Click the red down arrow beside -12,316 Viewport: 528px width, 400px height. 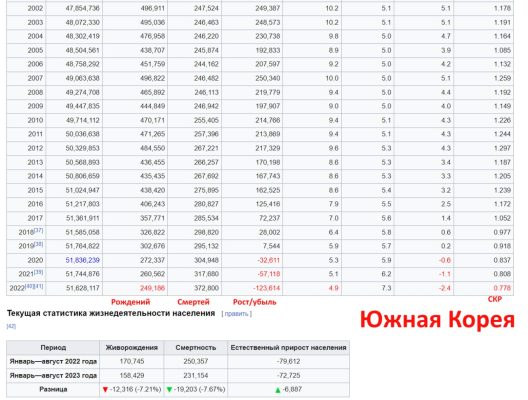(105, 390)
